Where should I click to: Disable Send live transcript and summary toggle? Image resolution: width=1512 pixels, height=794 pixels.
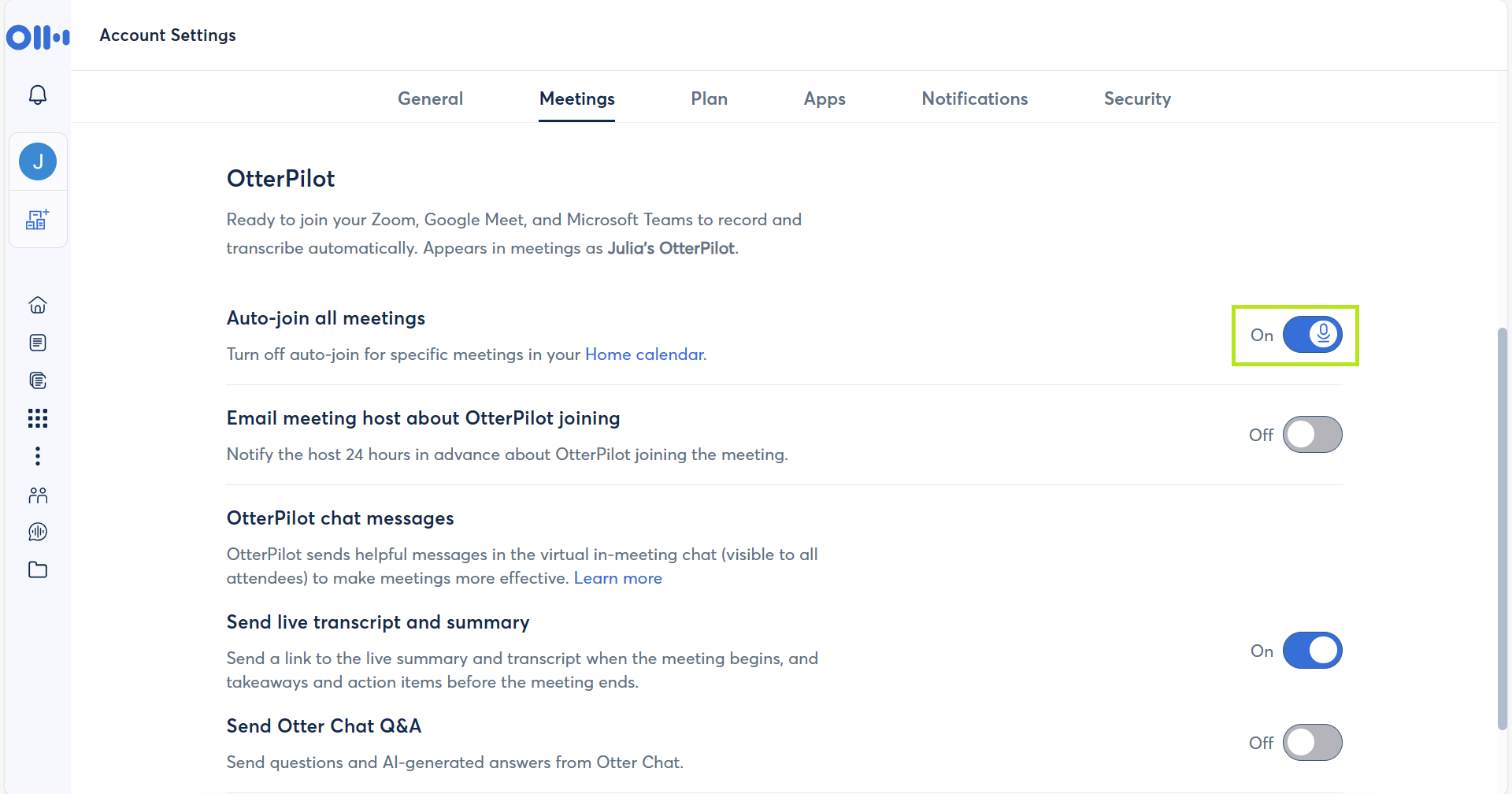pyautogui.click(x=1312, y=651)
